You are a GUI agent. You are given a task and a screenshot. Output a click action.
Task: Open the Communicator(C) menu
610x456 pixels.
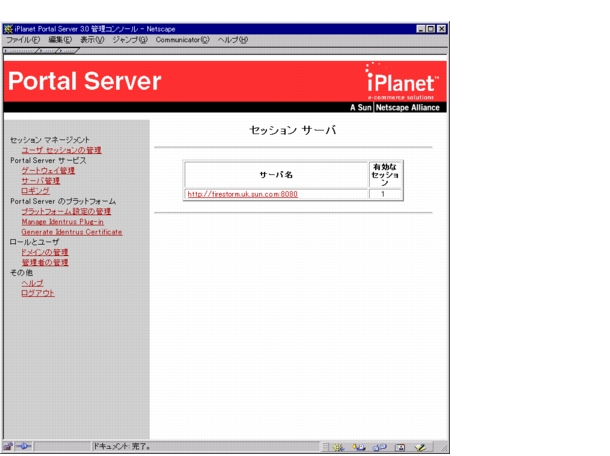tap(182, 40)
